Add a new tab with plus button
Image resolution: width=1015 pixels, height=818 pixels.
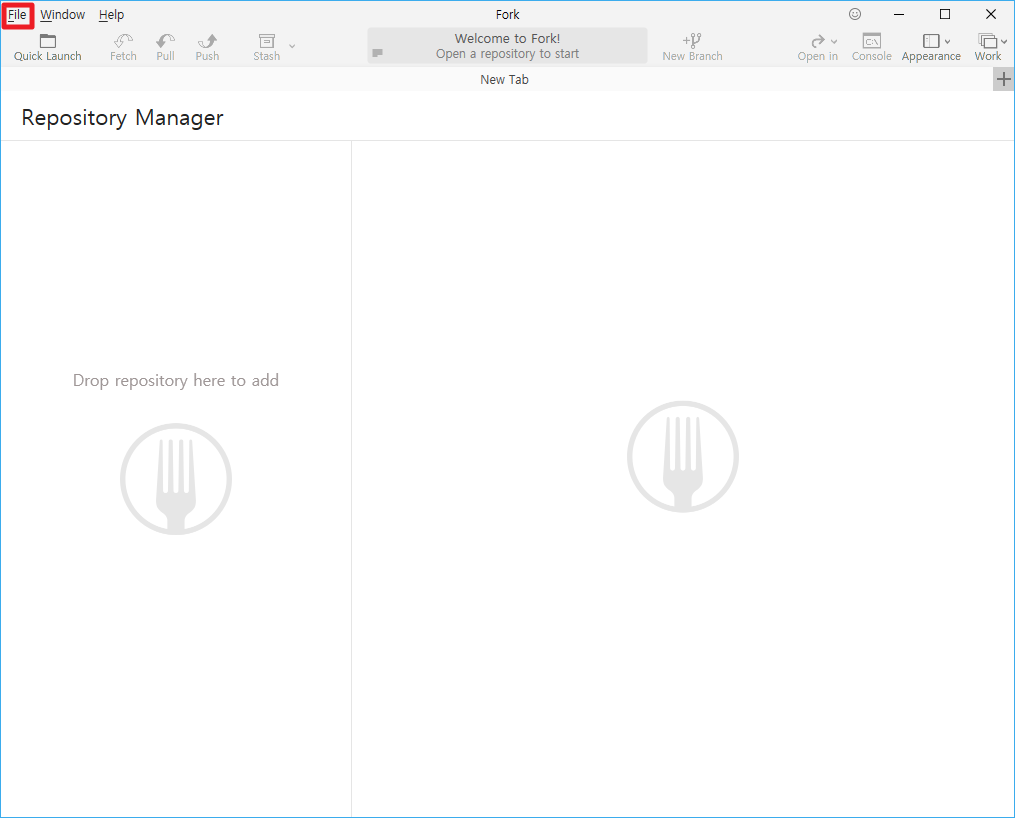[x=1003, y=80]
